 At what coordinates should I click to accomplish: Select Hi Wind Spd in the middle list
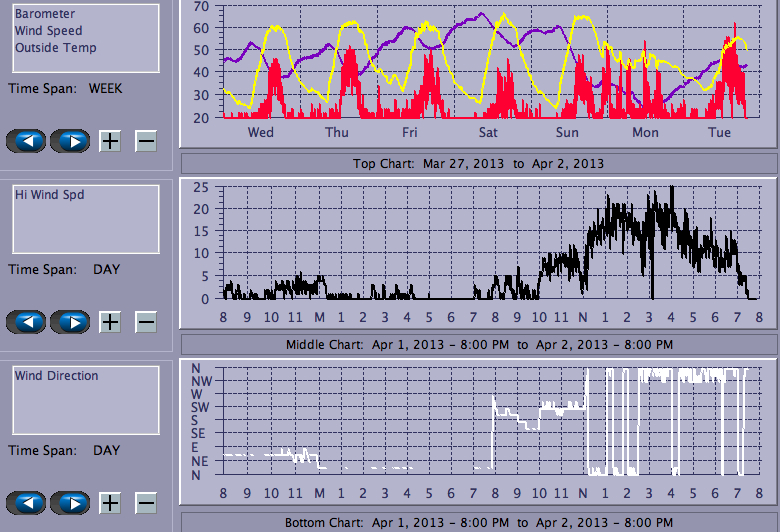point(49,195)
